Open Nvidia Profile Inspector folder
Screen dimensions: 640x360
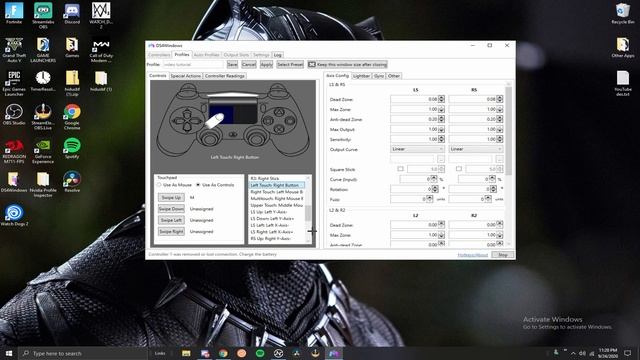pos(43,184)
